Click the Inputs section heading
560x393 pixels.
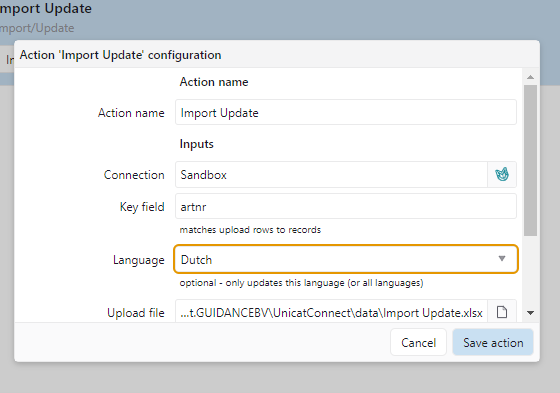[196, 144]
